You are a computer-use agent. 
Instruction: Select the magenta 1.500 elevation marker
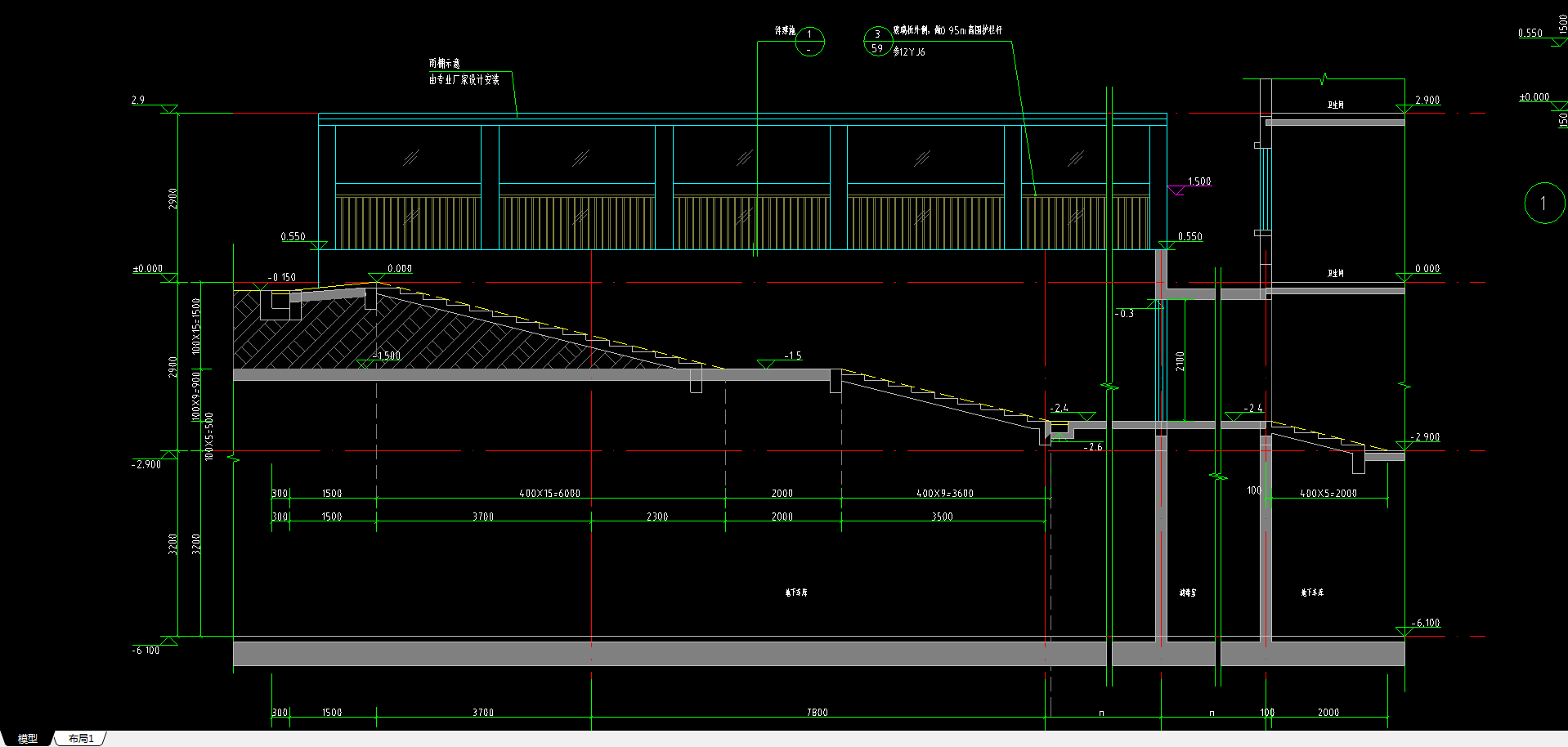pyautogui.click(x=1176, y=190)
